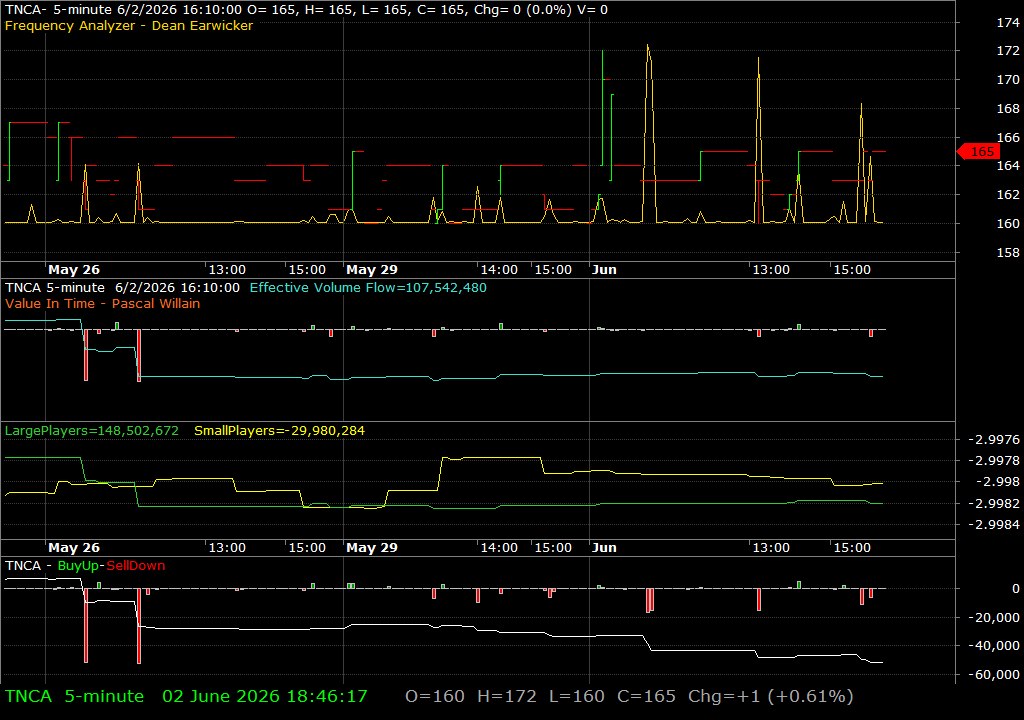Click the red 165 price marker
Viewport: 1024px width, 720px height.
point(978,152)
